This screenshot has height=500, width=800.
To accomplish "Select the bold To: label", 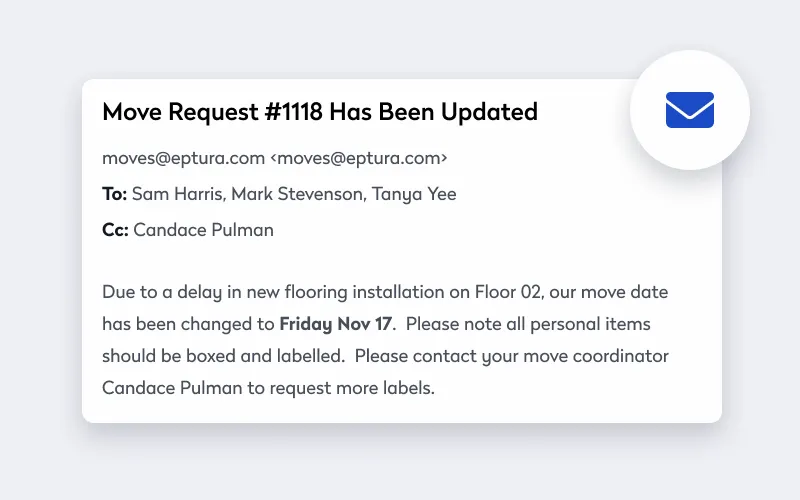I will point(114,194).
